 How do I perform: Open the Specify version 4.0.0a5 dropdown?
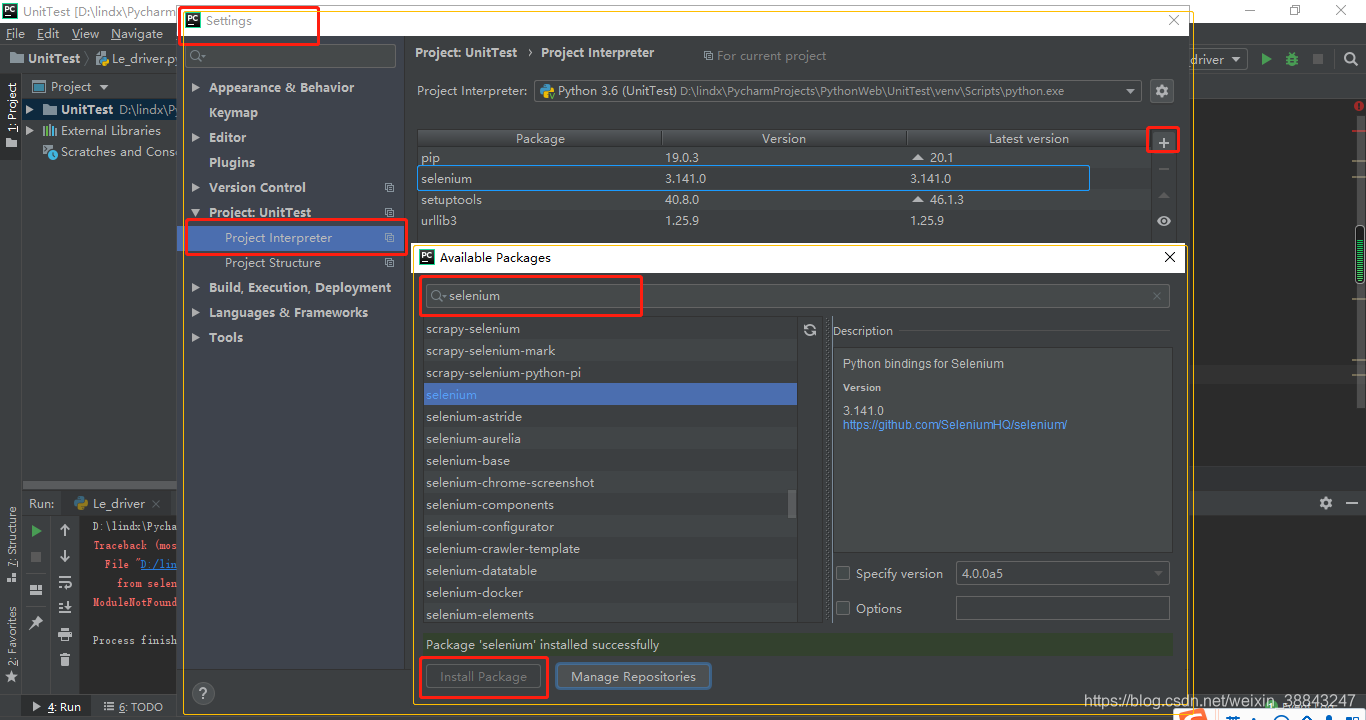[1063, 574]
